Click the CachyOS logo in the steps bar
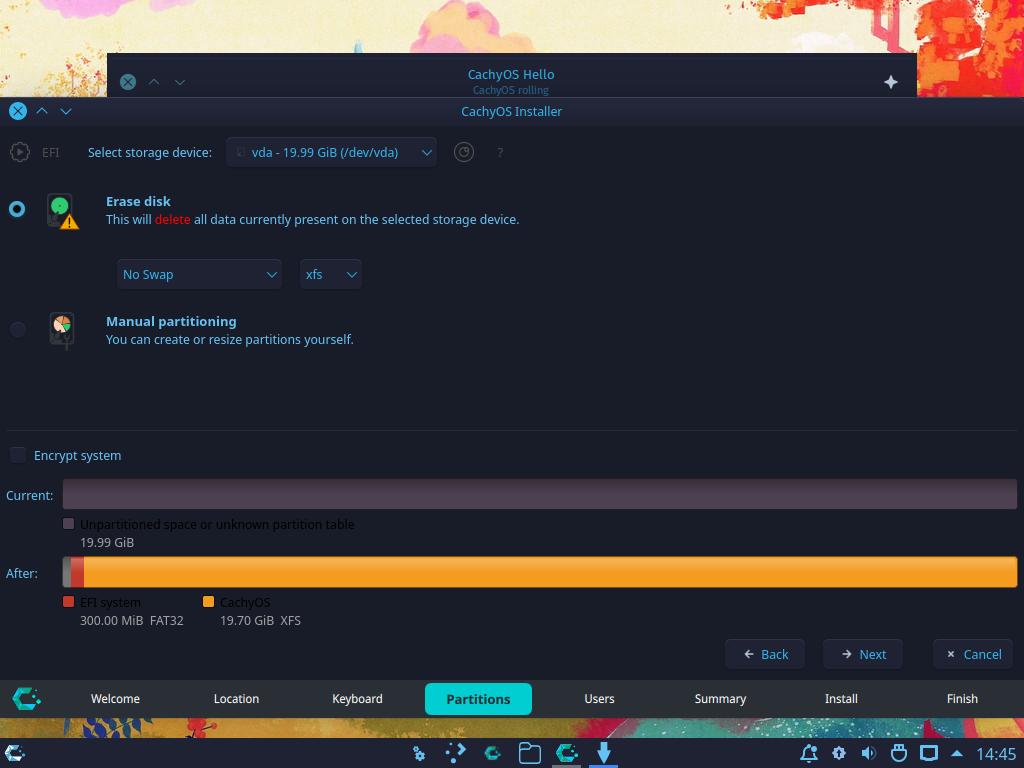 (x=27, y=699)
